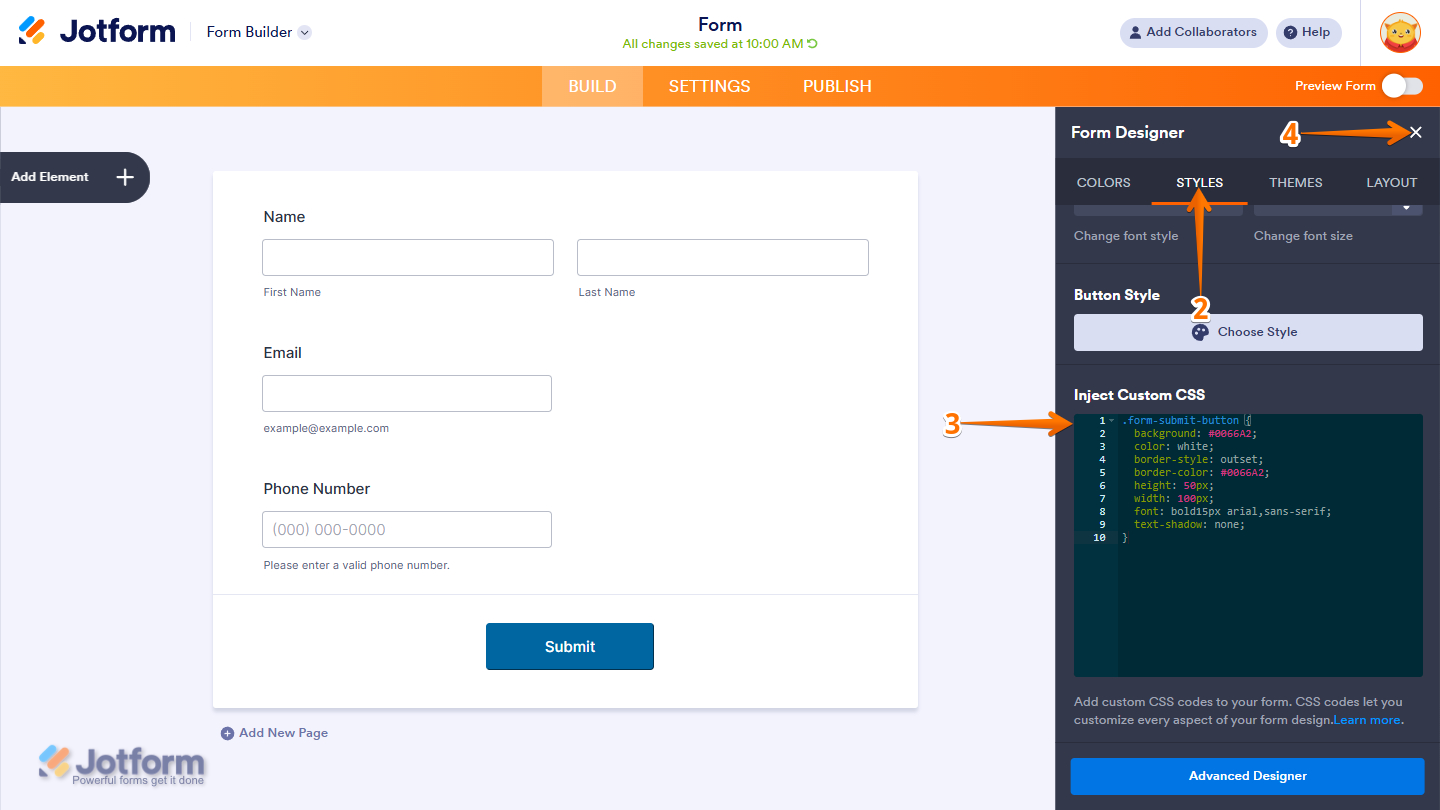The image size is (1440, 810).
Task: Click inside the Inject Custom CSS editor
Action: 1250,600
